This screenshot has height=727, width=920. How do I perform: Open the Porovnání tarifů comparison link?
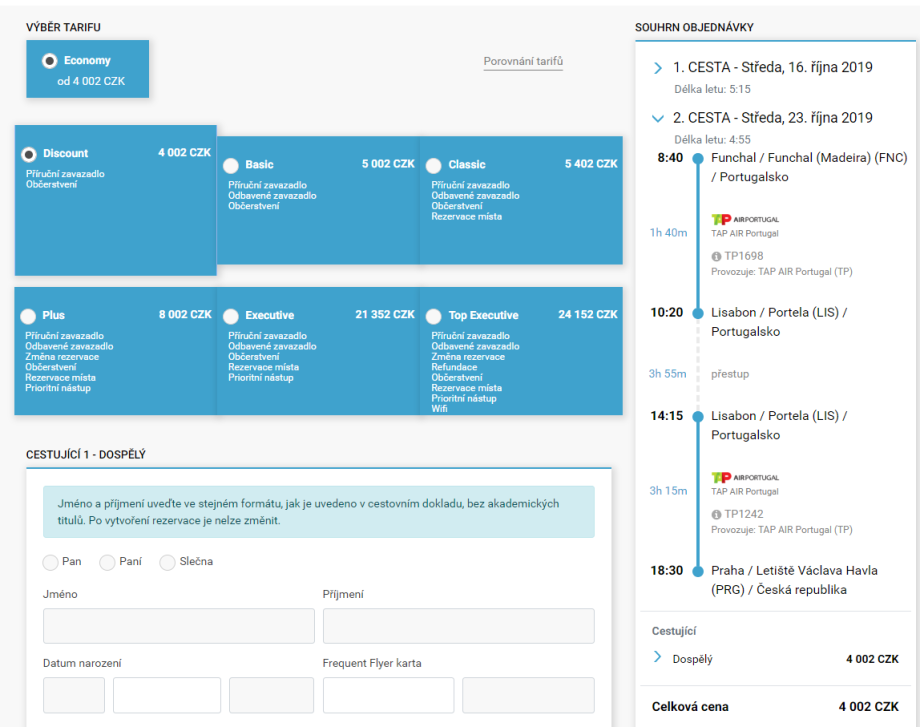coord(523,62)
